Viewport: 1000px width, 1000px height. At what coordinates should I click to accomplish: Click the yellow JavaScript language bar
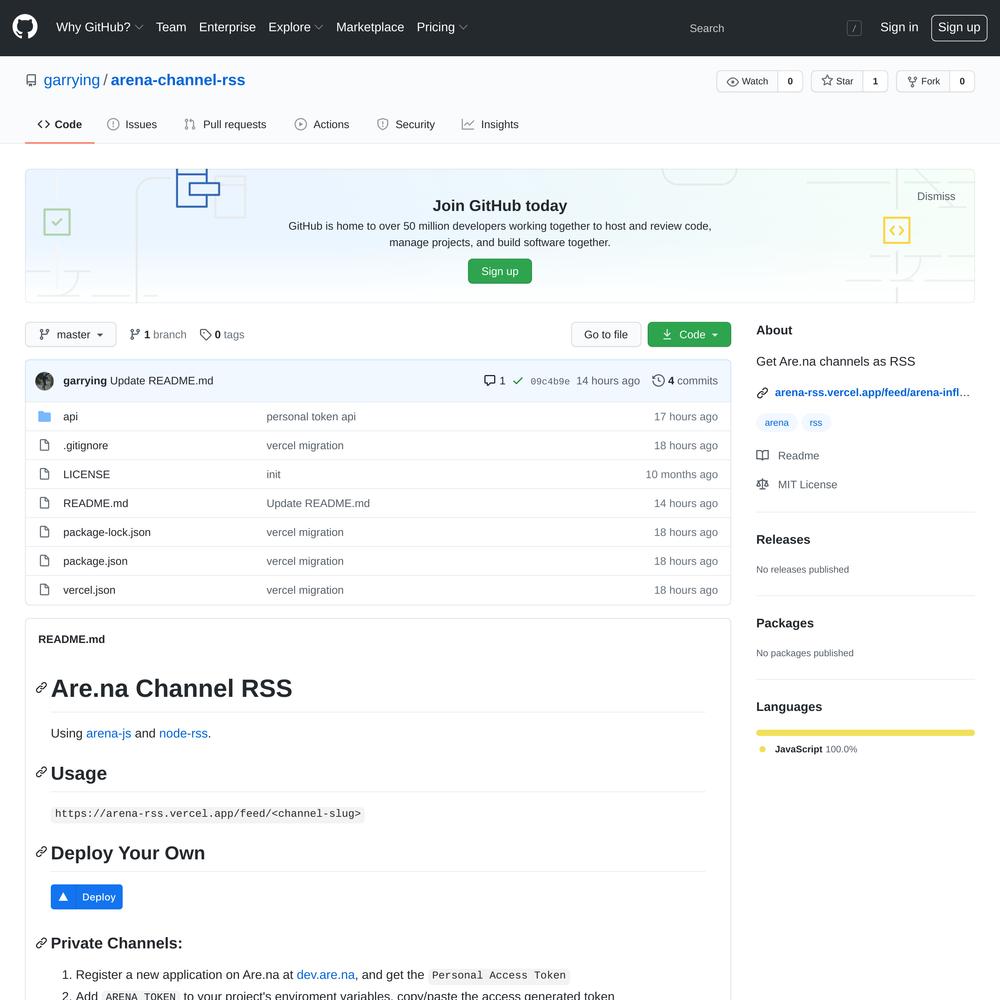pos(865,733)
